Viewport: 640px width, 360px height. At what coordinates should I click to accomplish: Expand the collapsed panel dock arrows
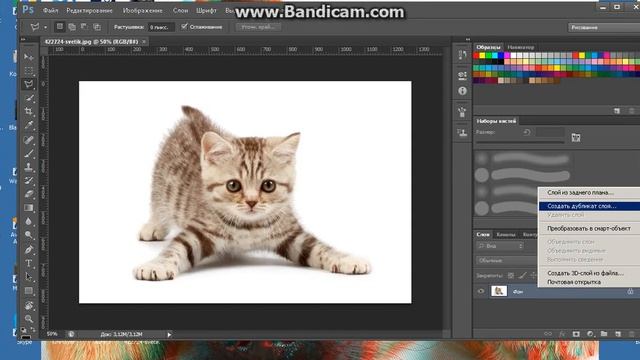[x=467, y=40]
